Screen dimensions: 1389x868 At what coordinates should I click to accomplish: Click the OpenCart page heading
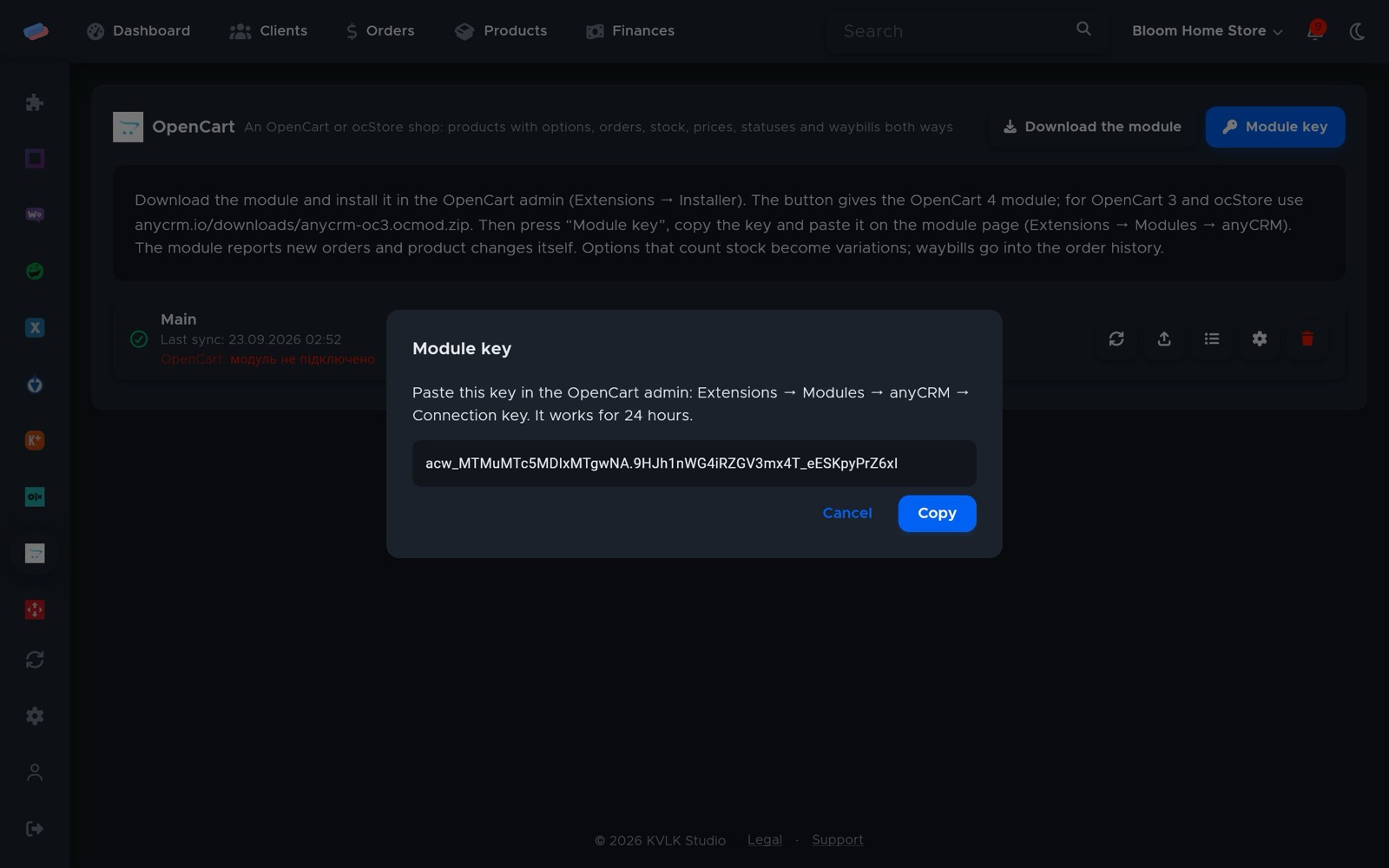click(x=194, y=127)
